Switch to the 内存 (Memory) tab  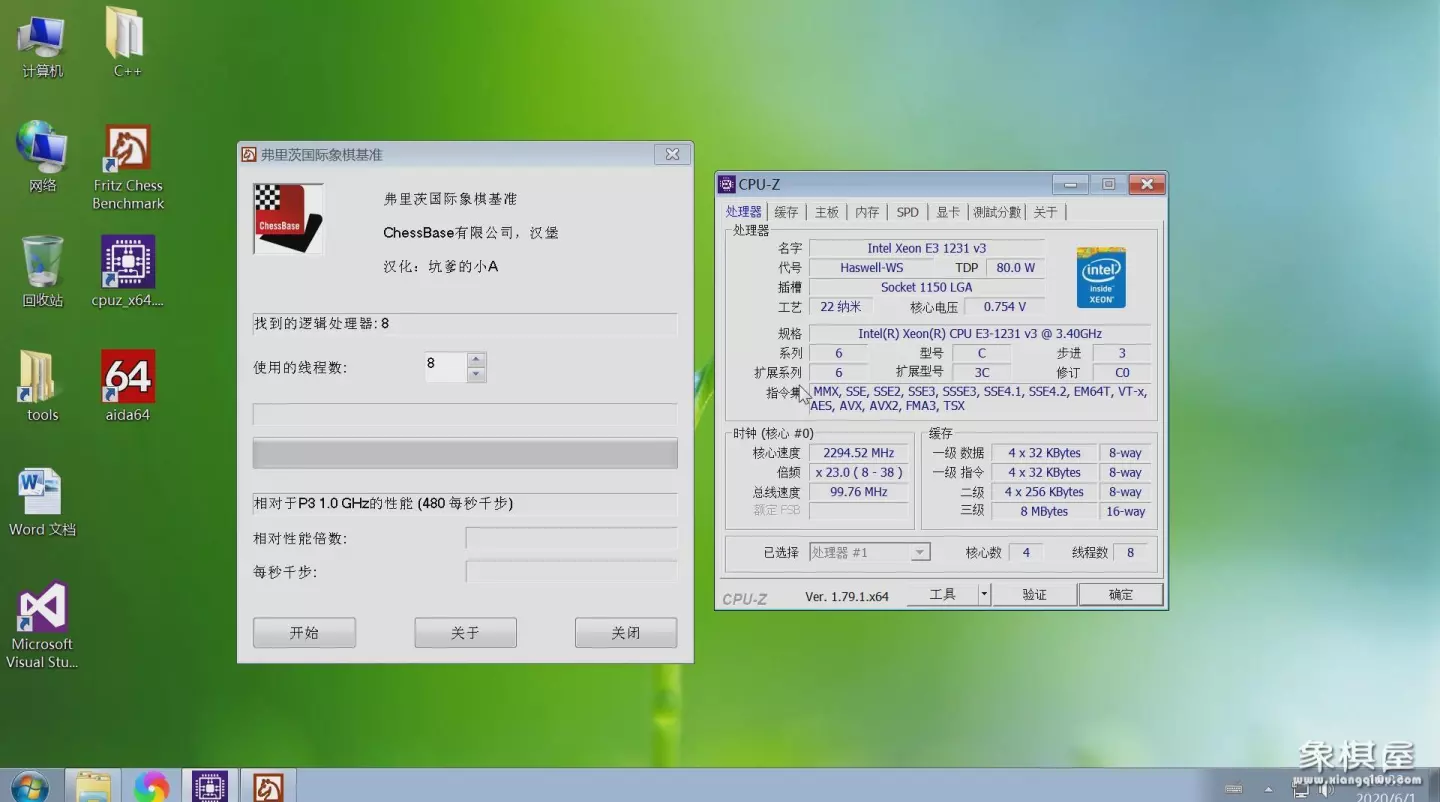[x=867, y=212]
